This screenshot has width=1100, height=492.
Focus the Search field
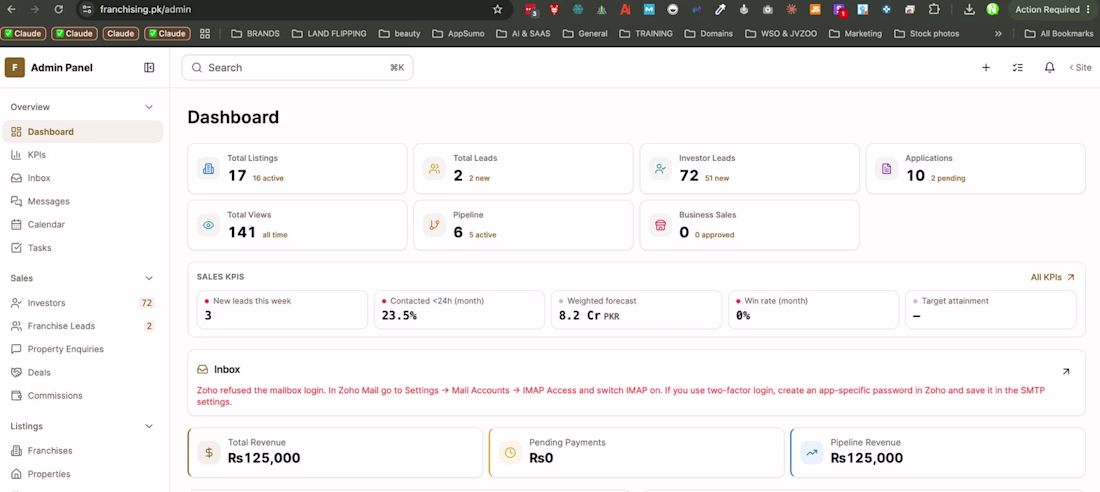pyautogui.click(x=297, y=67)
